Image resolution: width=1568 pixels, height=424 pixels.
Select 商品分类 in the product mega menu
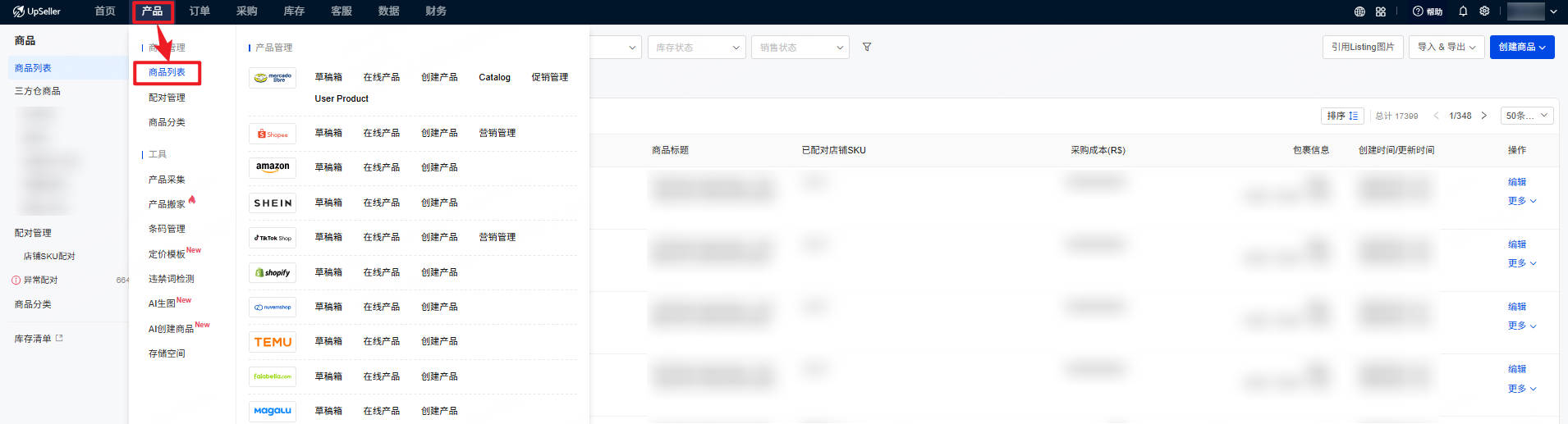[x=167, y=122]
